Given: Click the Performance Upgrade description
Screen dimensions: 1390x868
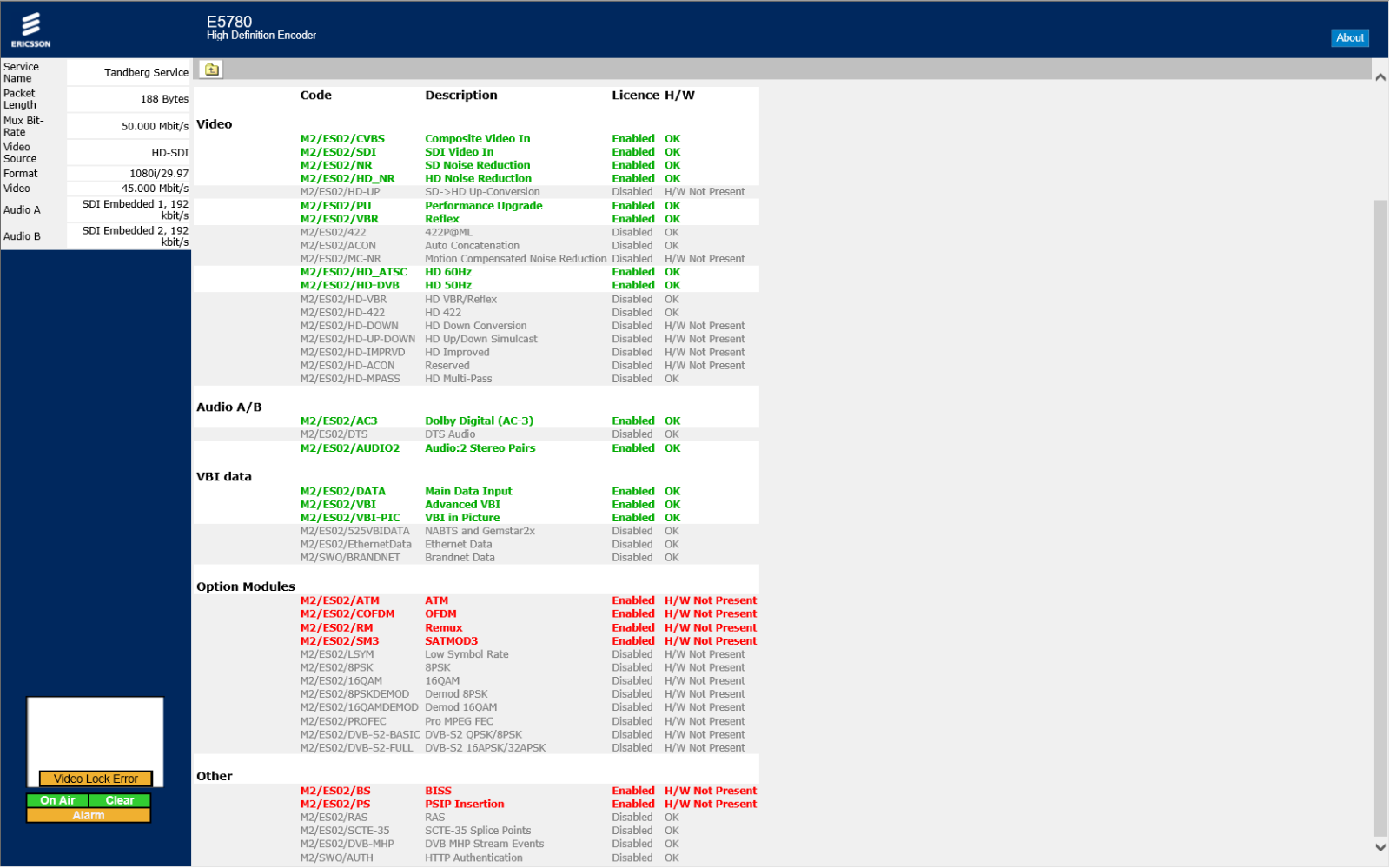Looking at the screenshot, I should tap(483, 206).
